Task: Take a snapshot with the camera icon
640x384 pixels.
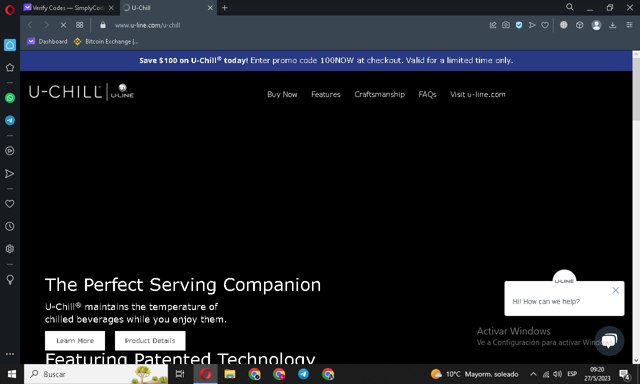Action: 506,25
